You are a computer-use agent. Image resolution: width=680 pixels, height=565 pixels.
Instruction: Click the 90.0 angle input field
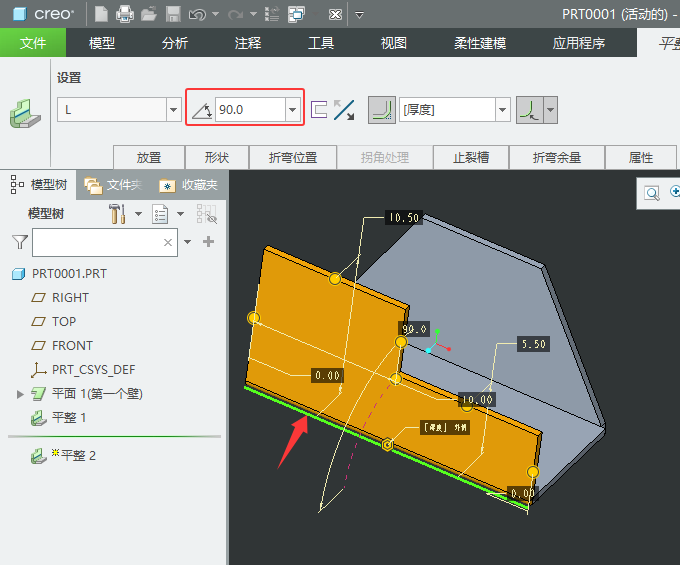[x=250, y=110]
